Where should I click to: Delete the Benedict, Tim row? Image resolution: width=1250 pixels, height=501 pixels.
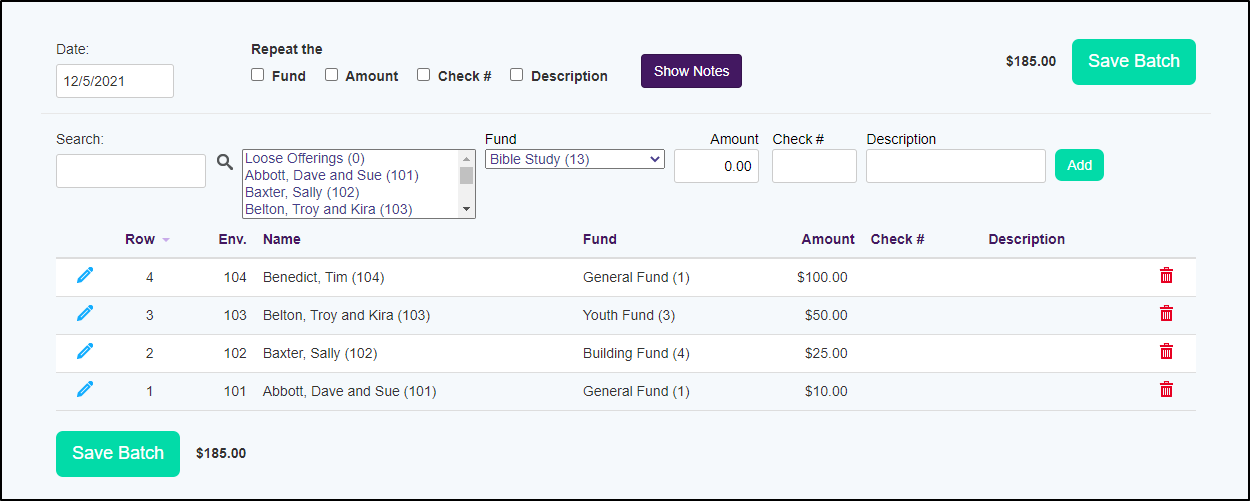pyautogui.click(x=1166, y=276)
